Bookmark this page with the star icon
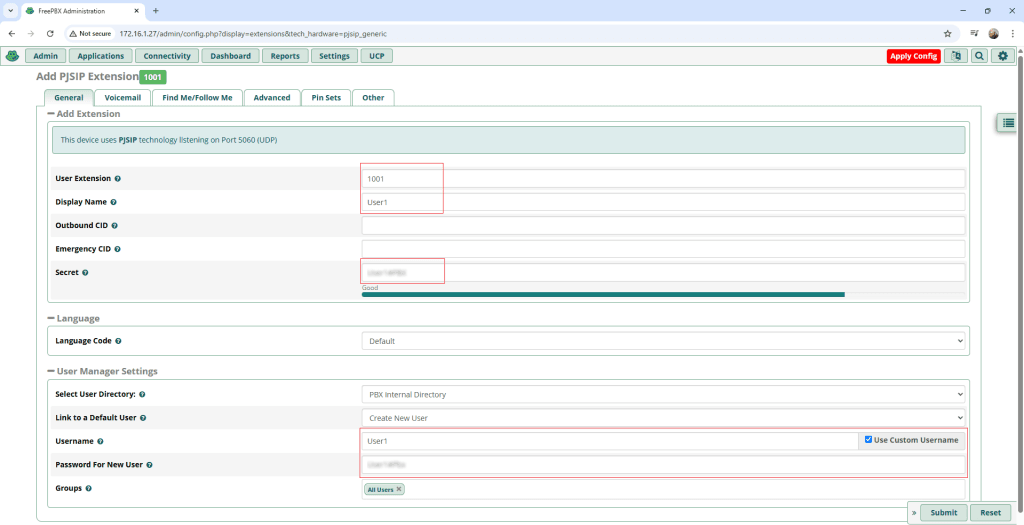This screenshot has height=525, width=1024. point(947,33)
